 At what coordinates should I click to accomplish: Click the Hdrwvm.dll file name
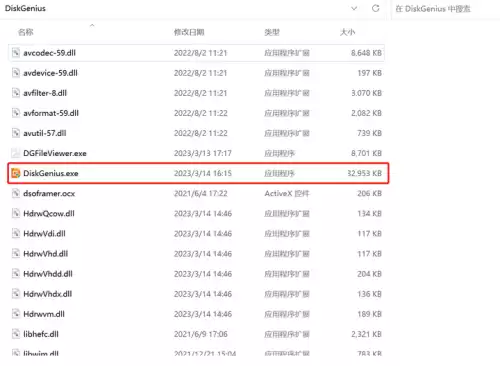pyautogui.click(x=44, y=314)
